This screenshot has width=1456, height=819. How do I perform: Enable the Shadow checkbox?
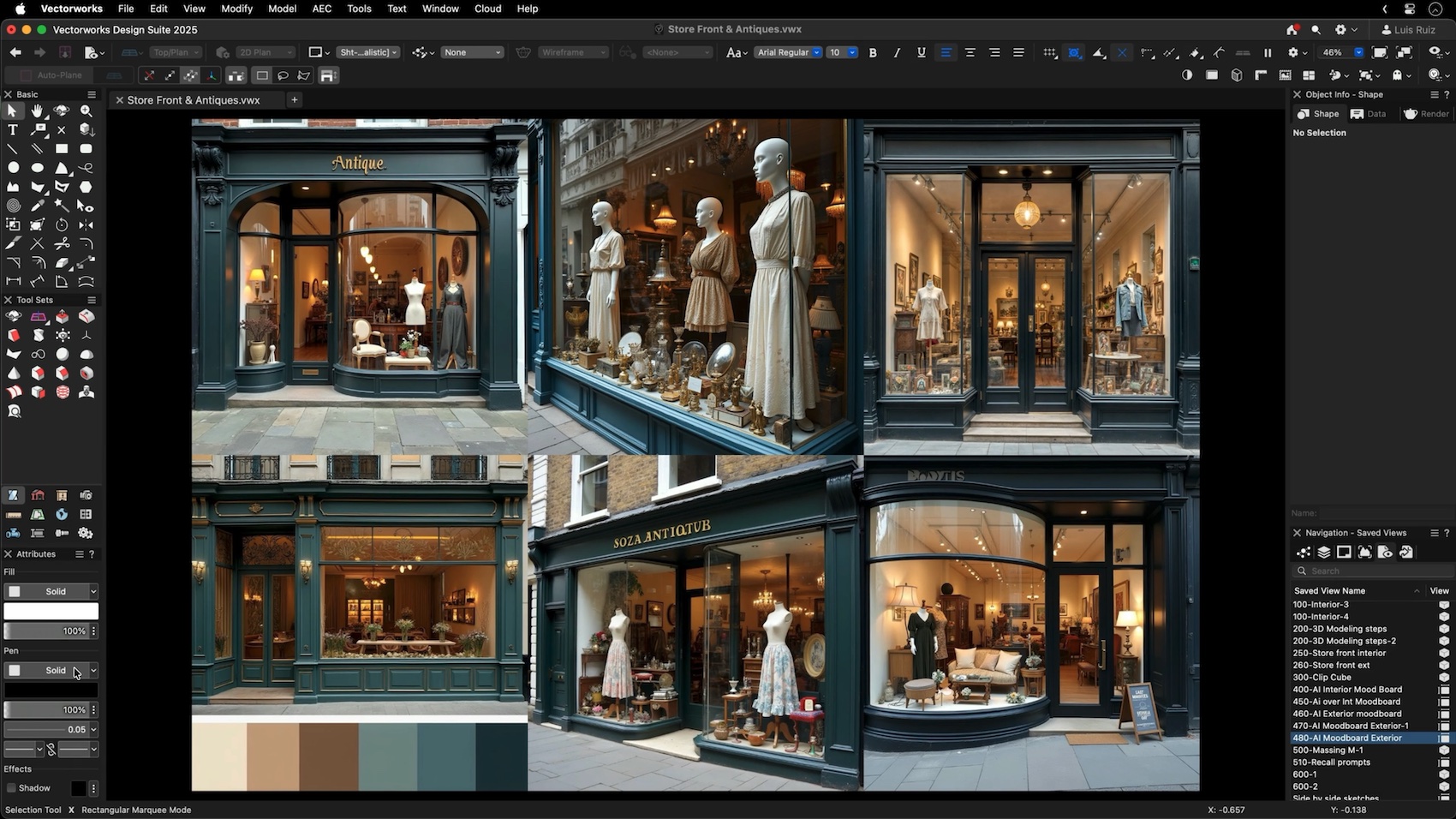pos(12,788)
